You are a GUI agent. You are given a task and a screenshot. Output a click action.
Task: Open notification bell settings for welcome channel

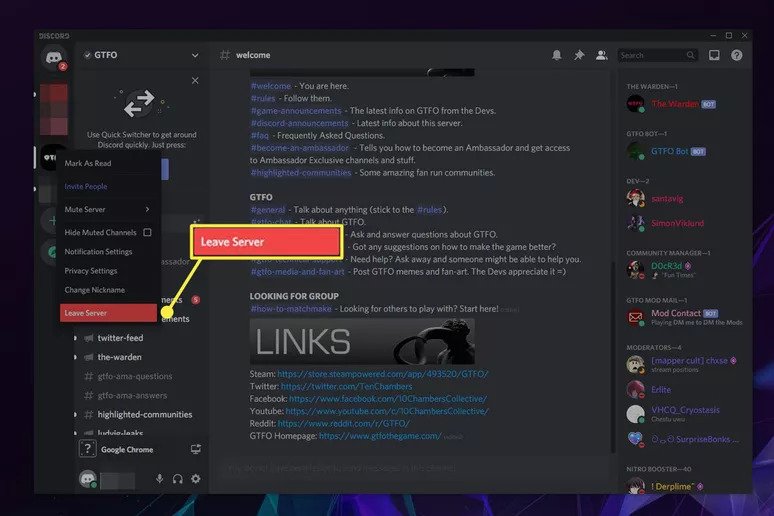[556, 55]
